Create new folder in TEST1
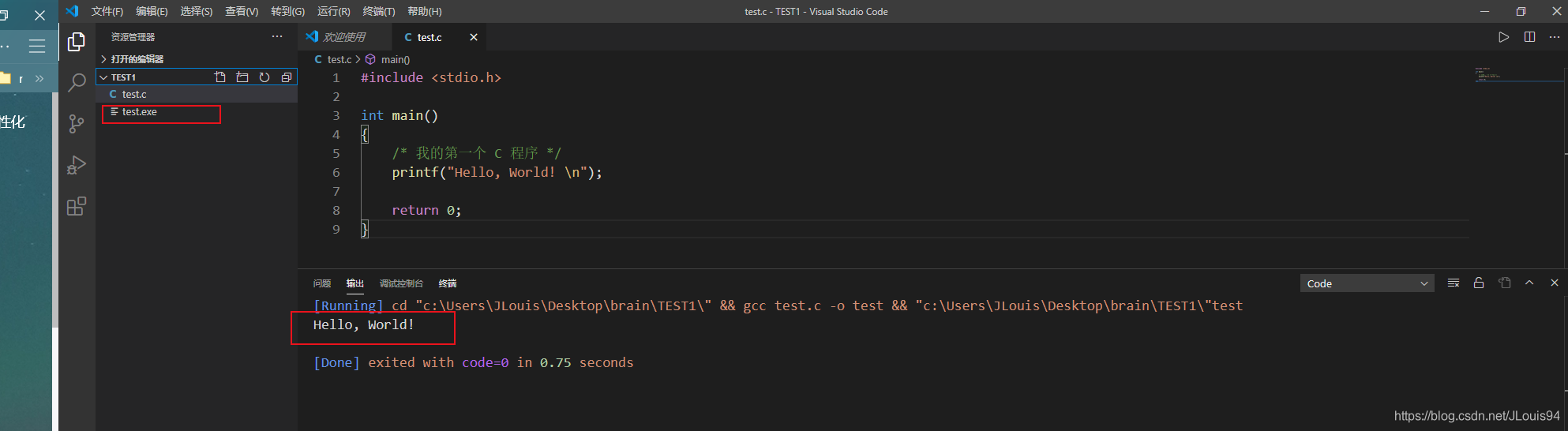The image size is (1568, 431). (242, 77)
